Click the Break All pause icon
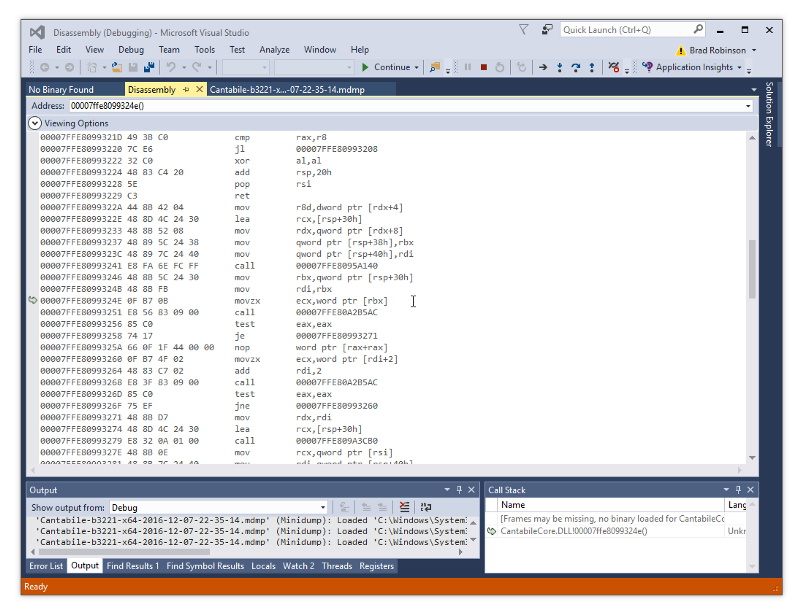 click(468, 67)
